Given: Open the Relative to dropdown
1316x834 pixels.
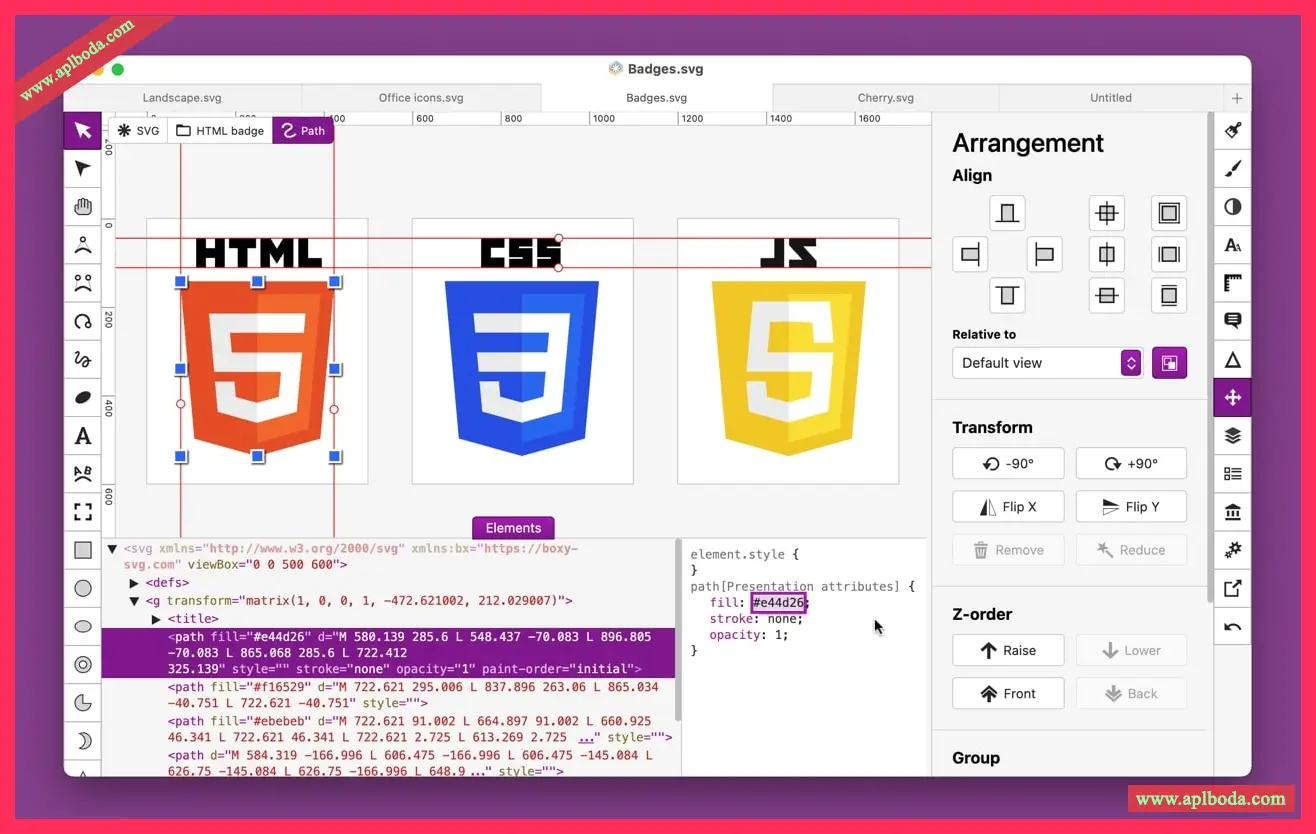Looking at the screenshot, I should point(1046,363).
